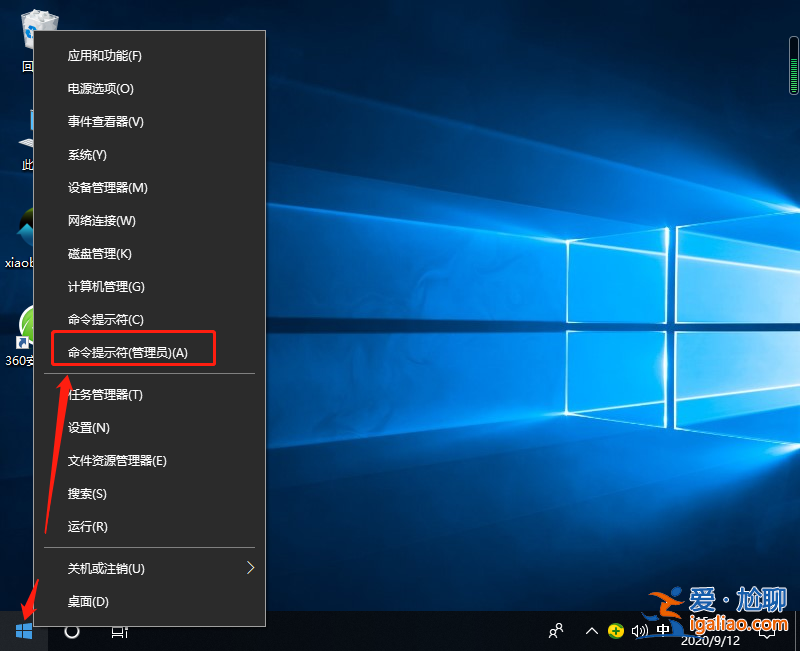
Task: Open Task View on the taskbar
Action: (x=118, y=631)
